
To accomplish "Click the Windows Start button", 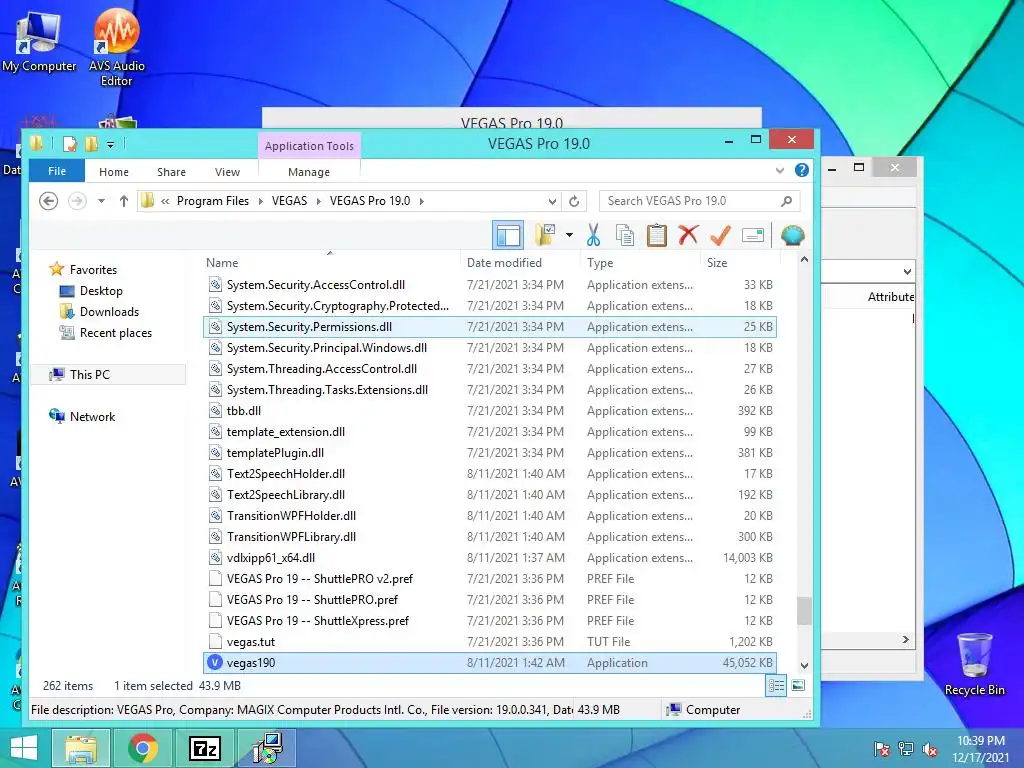I will coord(24,748).
